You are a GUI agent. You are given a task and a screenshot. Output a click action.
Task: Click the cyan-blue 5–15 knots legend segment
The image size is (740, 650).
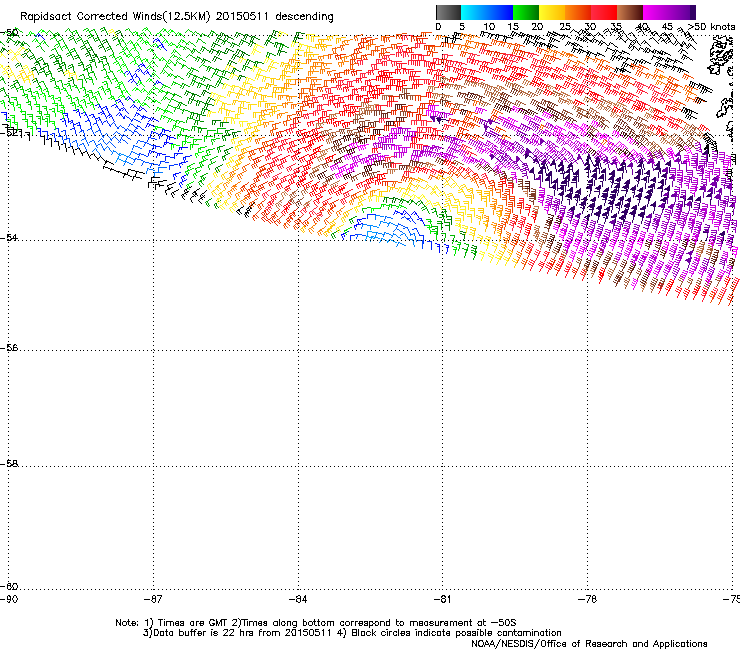pos(487,12)
